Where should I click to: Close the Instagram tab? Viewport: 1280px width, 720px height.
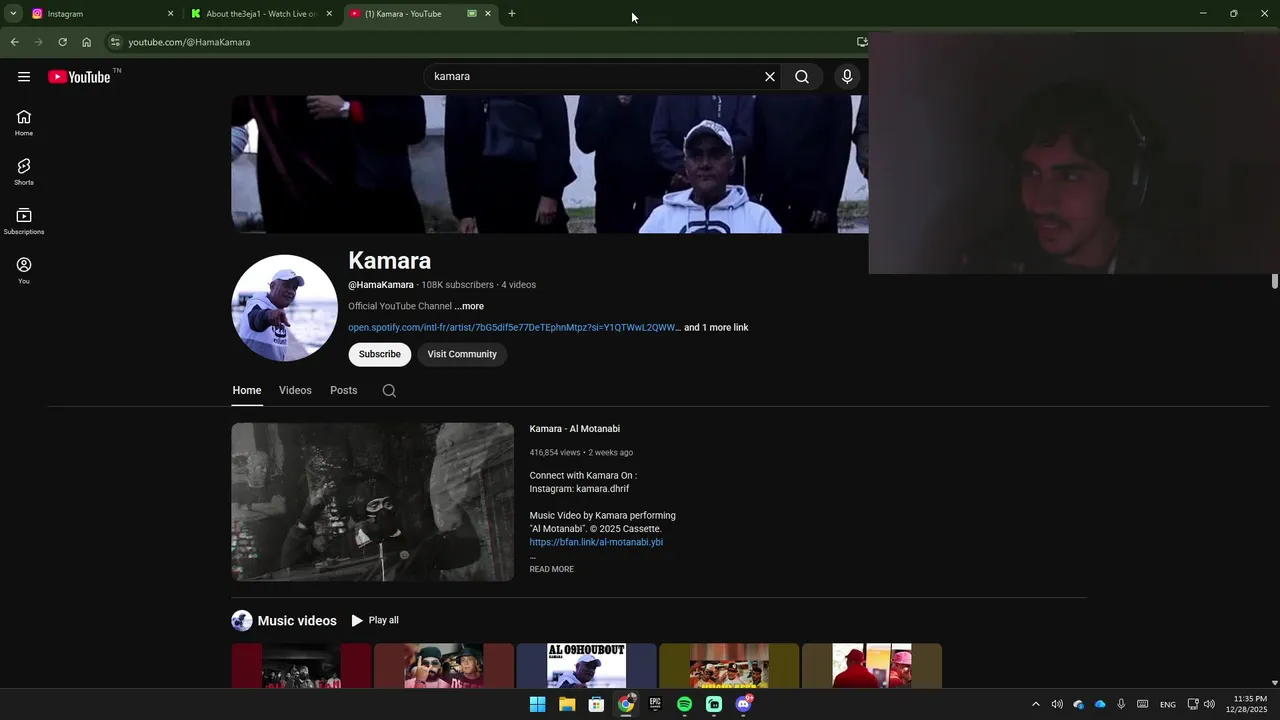[170, 14]
